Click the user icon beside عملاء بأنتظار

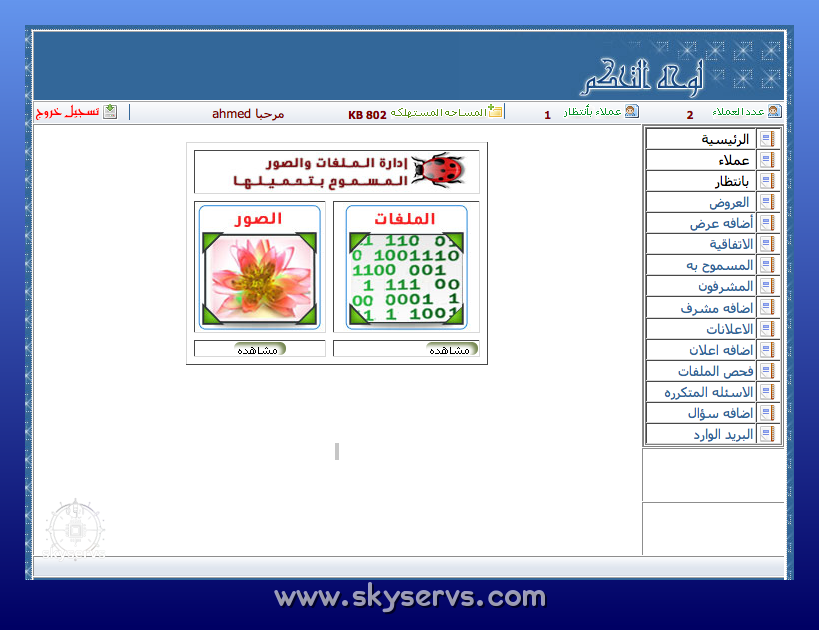pyautogui.click(x=631, y=112)
